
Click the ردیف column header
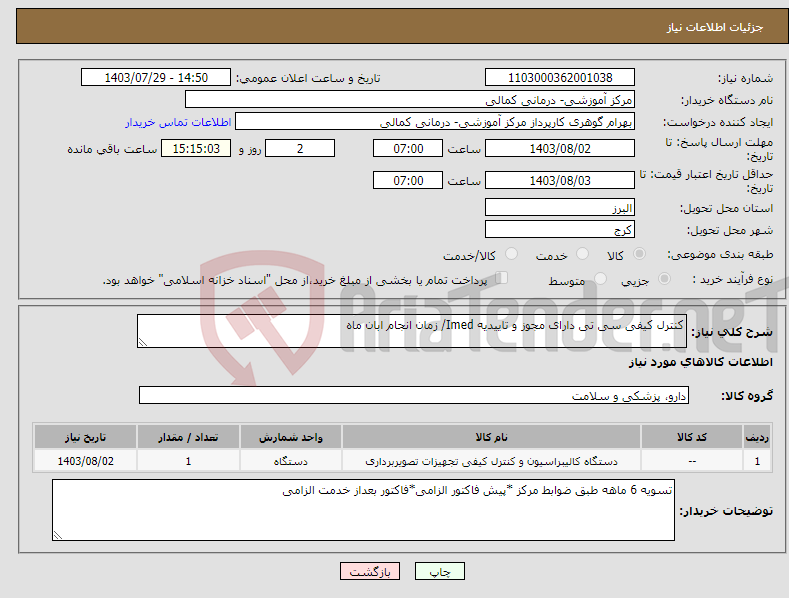pos(757,437)
